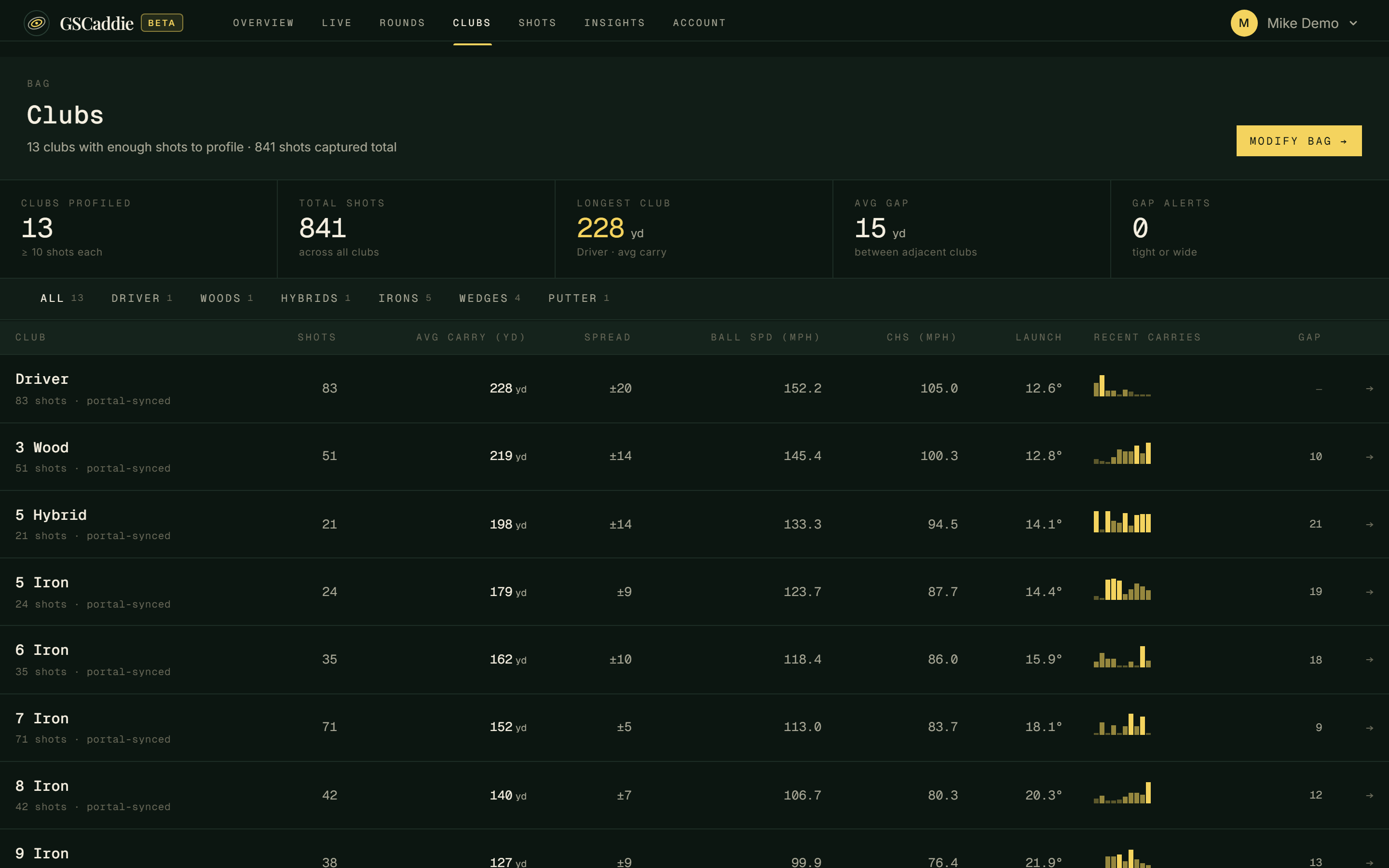Open the Rounds nav item
This screenshot has width=1389, height=868.
(402, 23)
